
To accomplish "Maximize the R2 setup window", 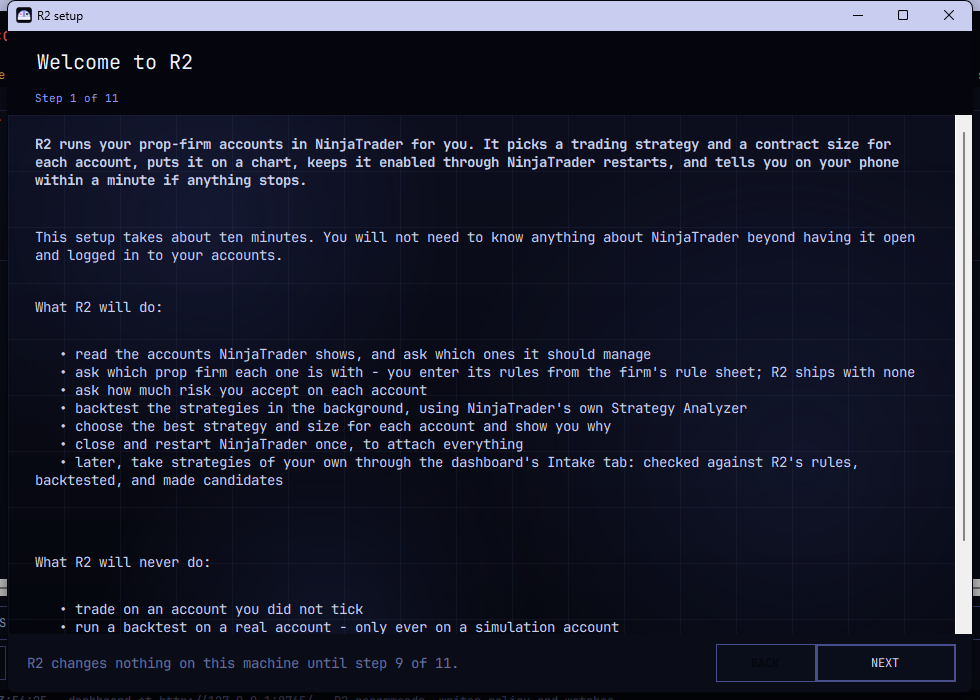I will [902, 16].
